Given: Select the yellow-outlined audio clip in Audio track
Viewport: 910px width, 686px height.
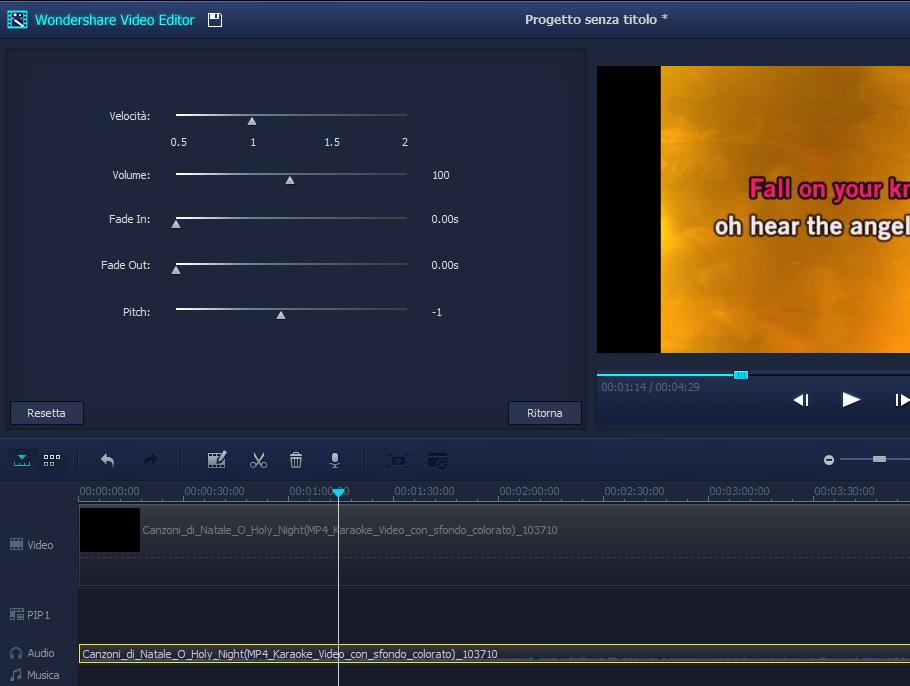Looking at the screenshot, I should point(494,654).
